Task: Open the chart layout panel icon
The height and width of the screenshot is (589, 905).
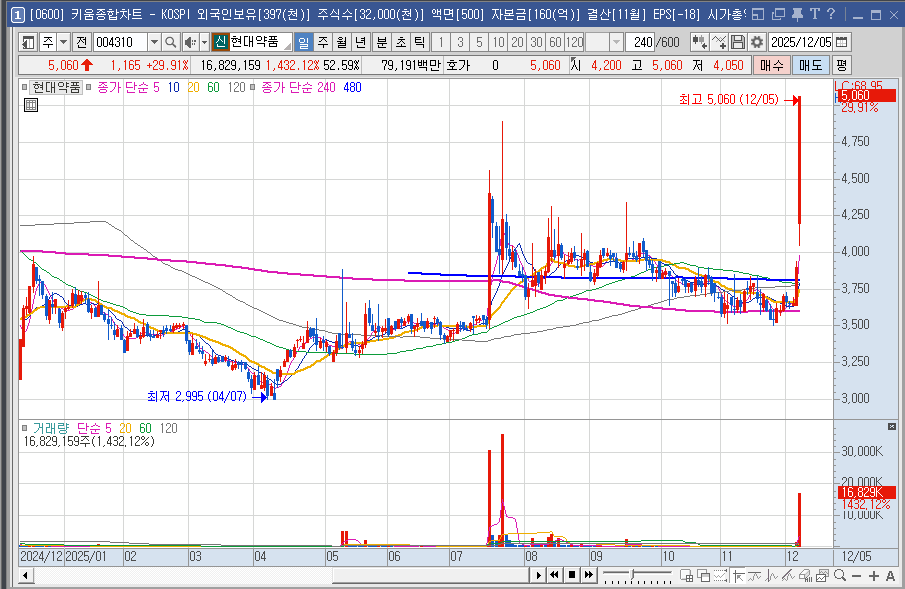Action: [x=28, y=42]
